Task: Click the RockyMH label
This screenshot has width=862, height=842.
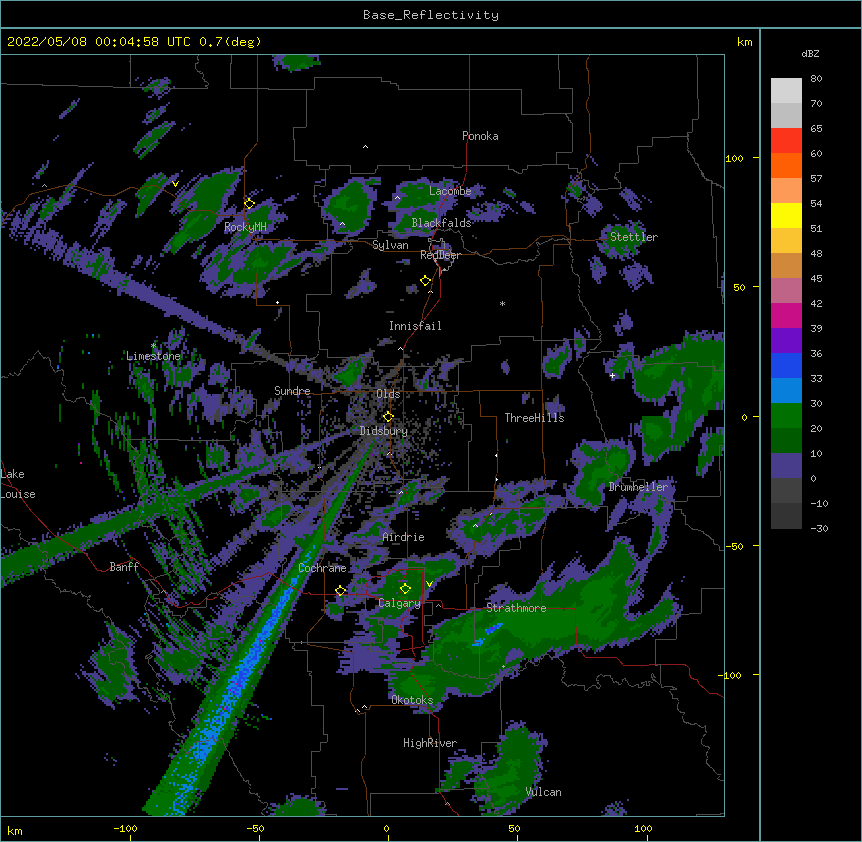Action: point(245,227)
